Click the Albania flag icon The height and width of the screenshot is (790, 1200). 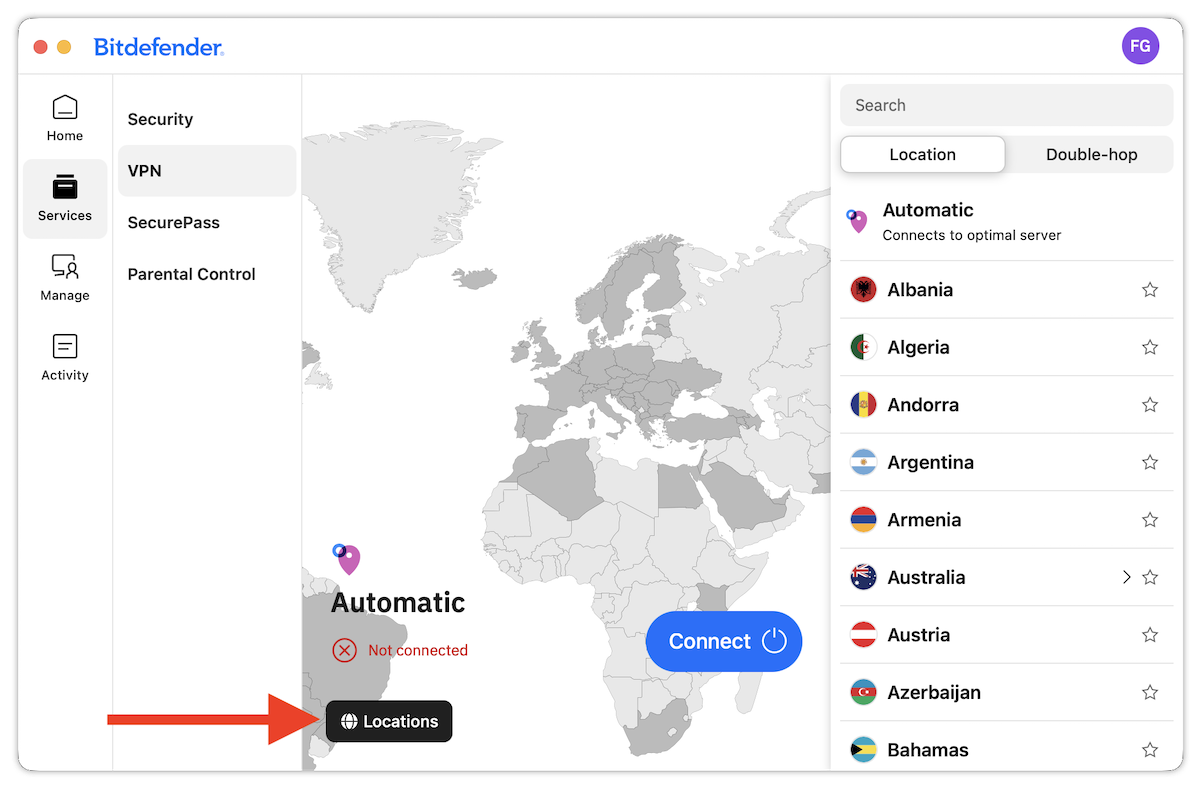click(x=863, y=290)
